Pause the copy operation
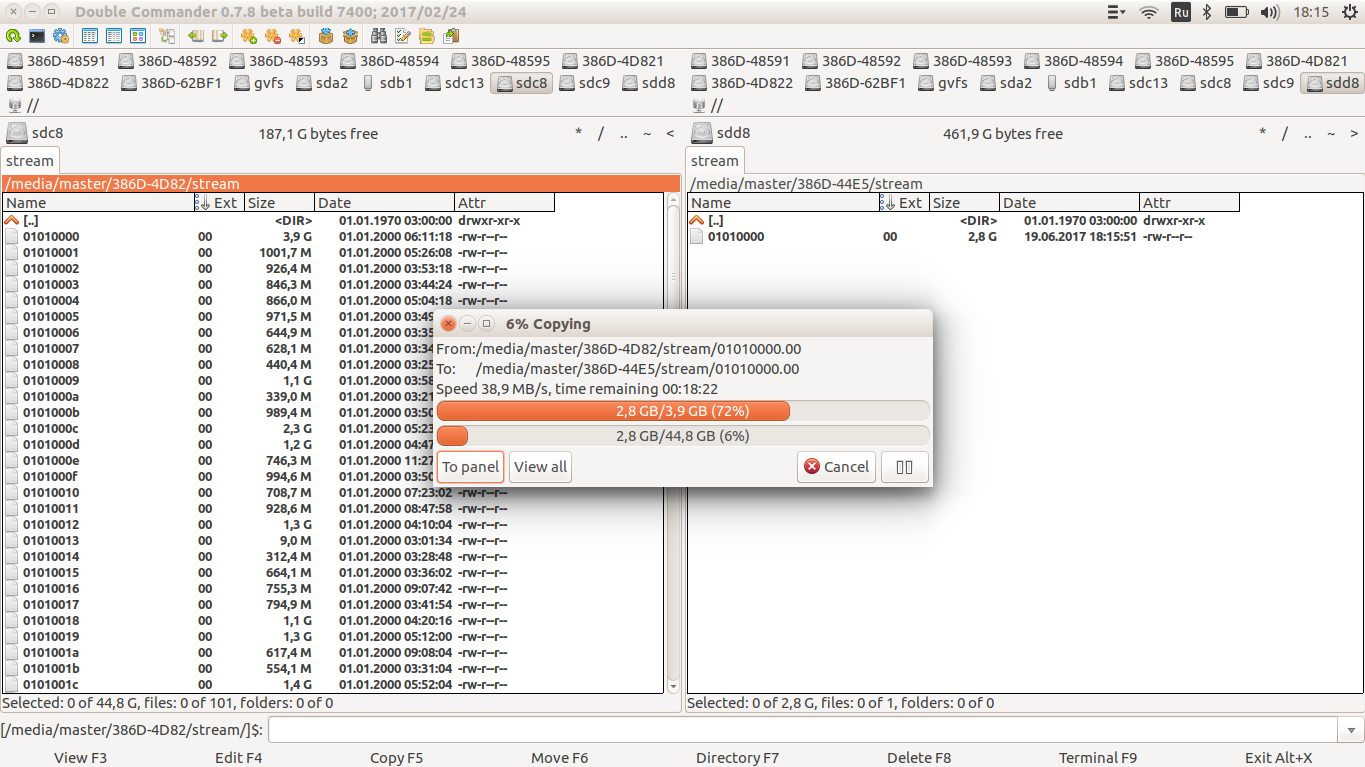This screenshot has height=767, width=1365. pos(904,467)
